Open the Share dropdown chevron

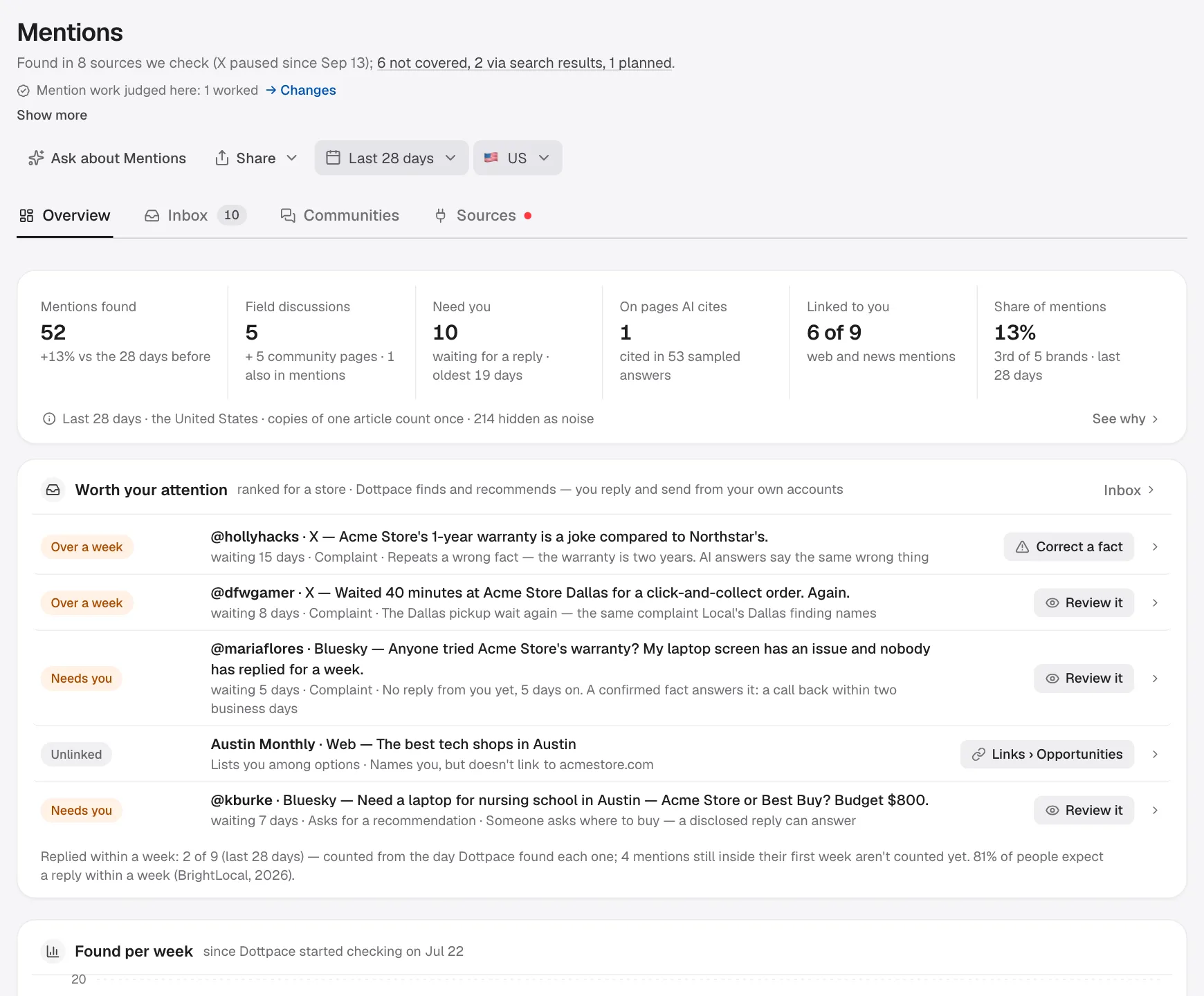coord(292,158)
